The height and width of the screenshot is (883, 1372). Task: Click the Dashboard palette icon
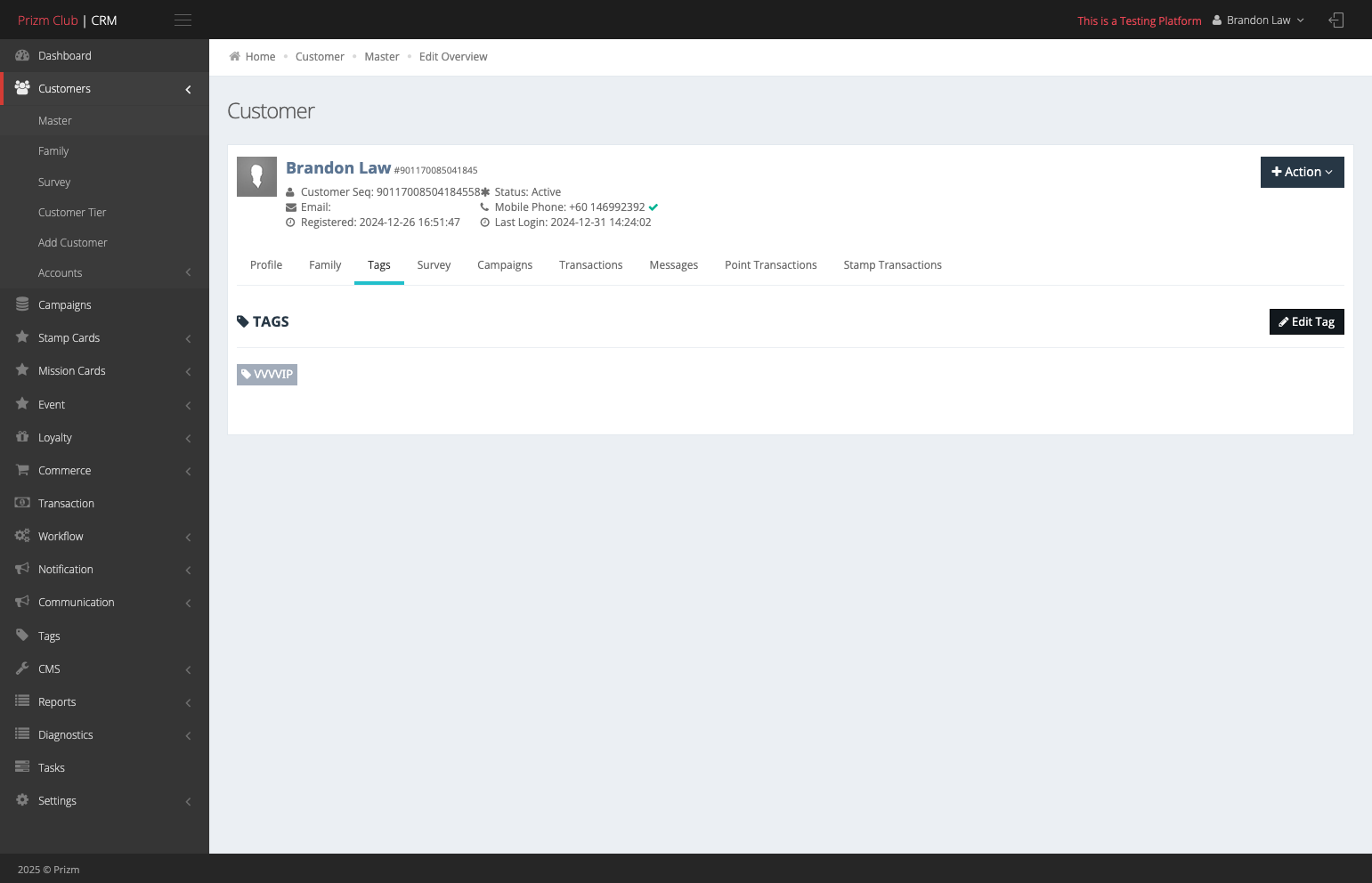click(x=22, y=55)
